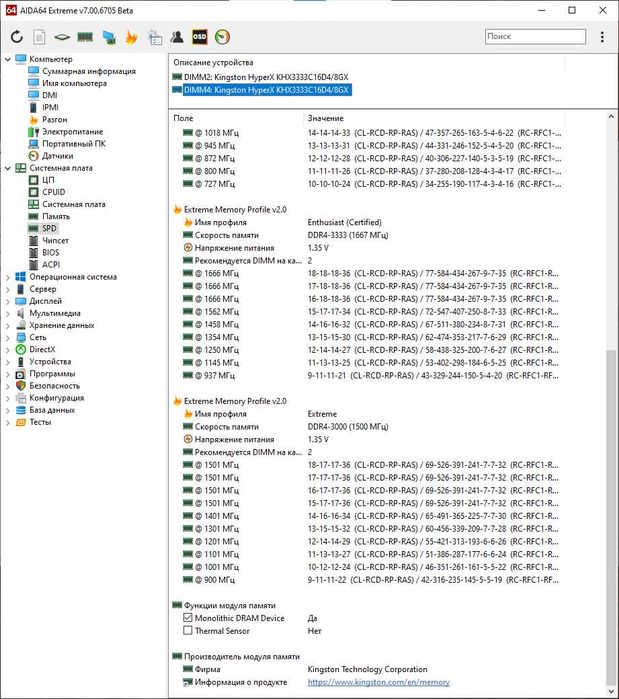Select the Extreme profile name value
Viewport: 619px width, 699px height.
pyautogui.click(x=322, y=414)
